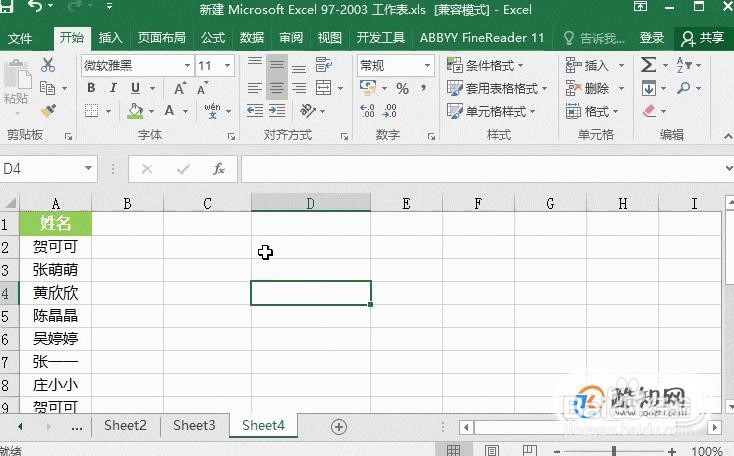Click the 共享 share button
This screenshot has height=456, width=734.
[x=703, y=38]
